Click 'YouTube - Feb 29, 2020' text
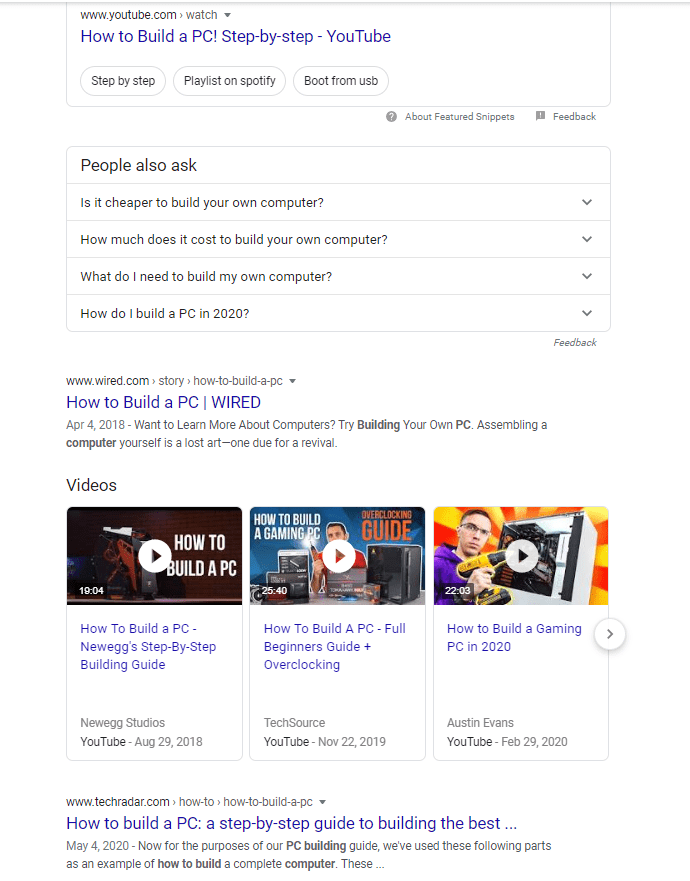The width and height of the screenshot is (690, 881). pyautogui.click(x=507, y=742)
